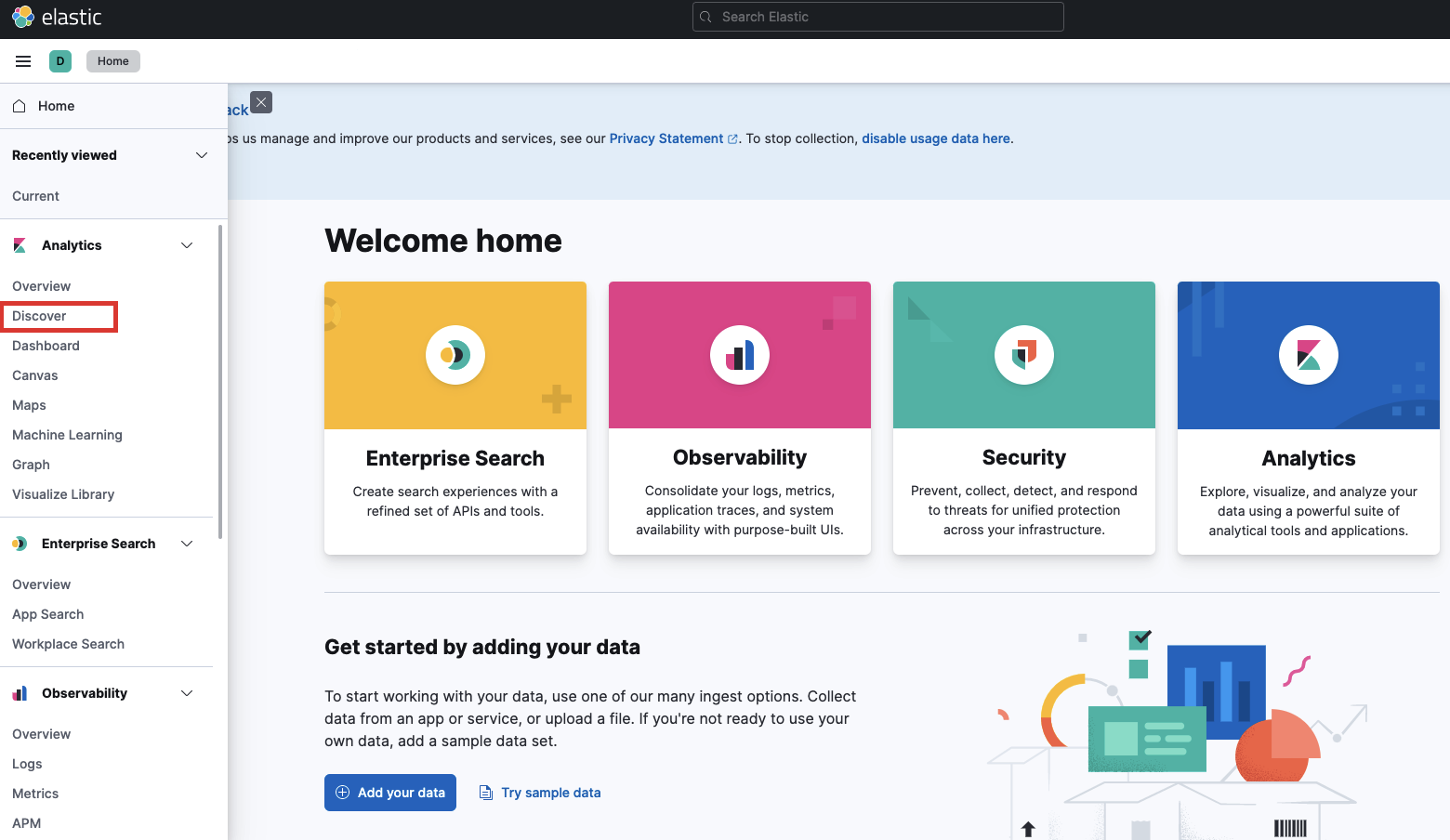Collapse the Recently viewed section
This screenshot has width=1450, height=840.
[202, 155]
